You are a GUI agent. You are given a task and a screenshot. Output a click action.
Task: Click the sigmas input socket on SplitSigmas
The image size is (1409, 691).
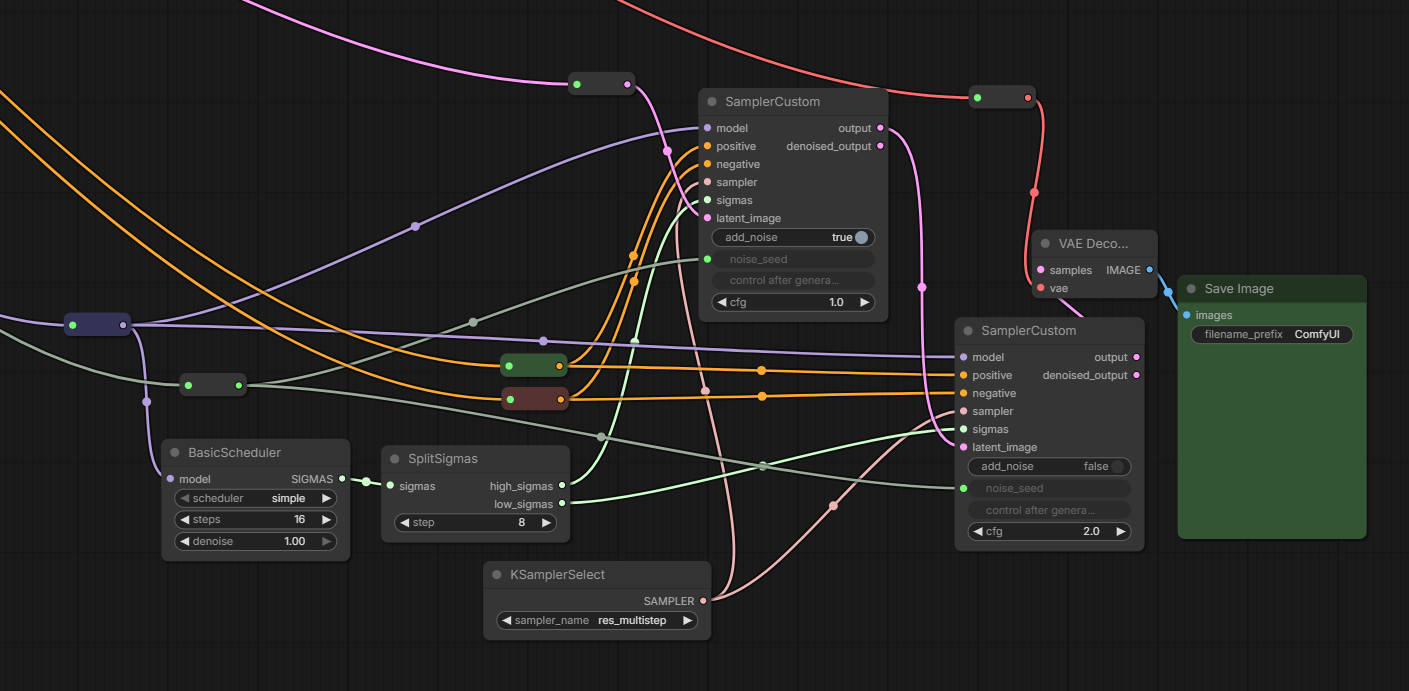click(390, 486)
